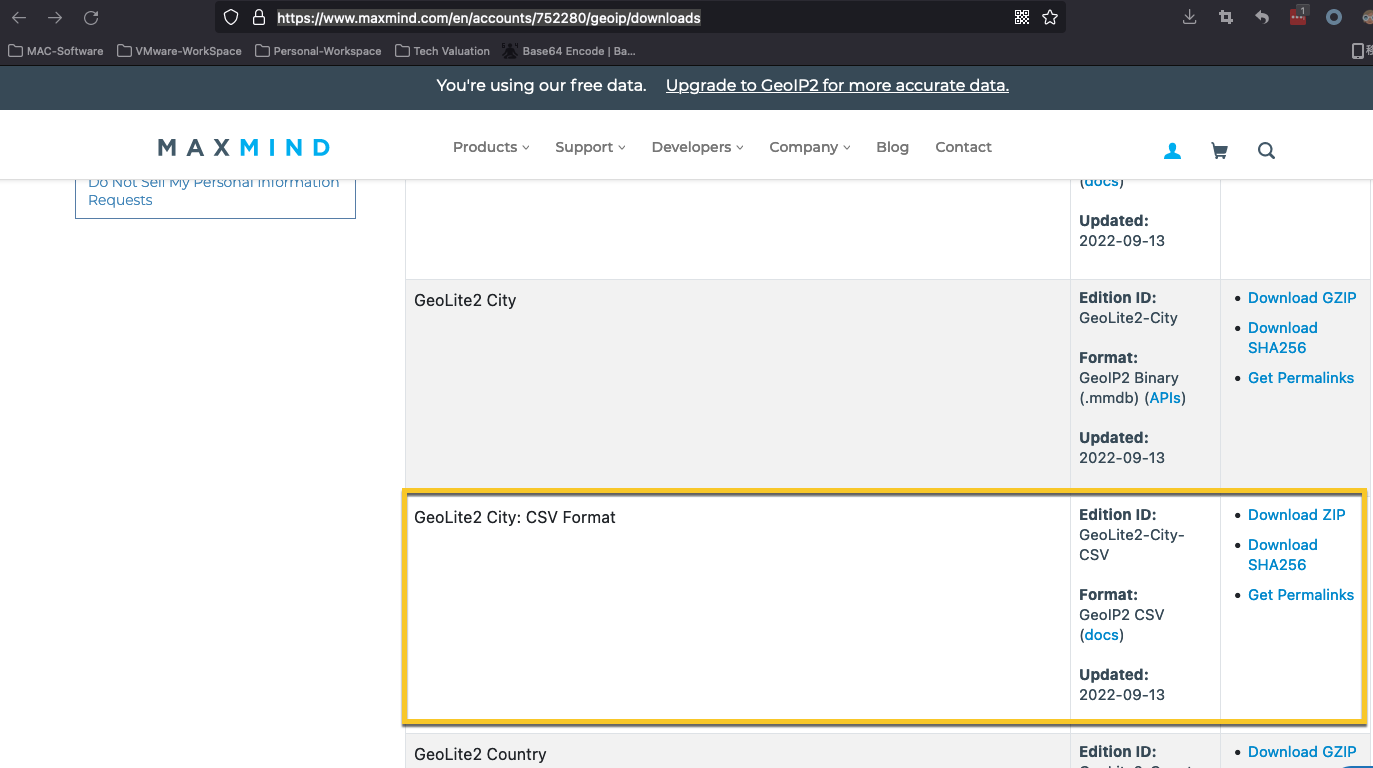Click the shield tracking protection icon
Image resolution: width=1373 pixels, height=768 pixels.
pyautogui.click(x=231, y=17)
